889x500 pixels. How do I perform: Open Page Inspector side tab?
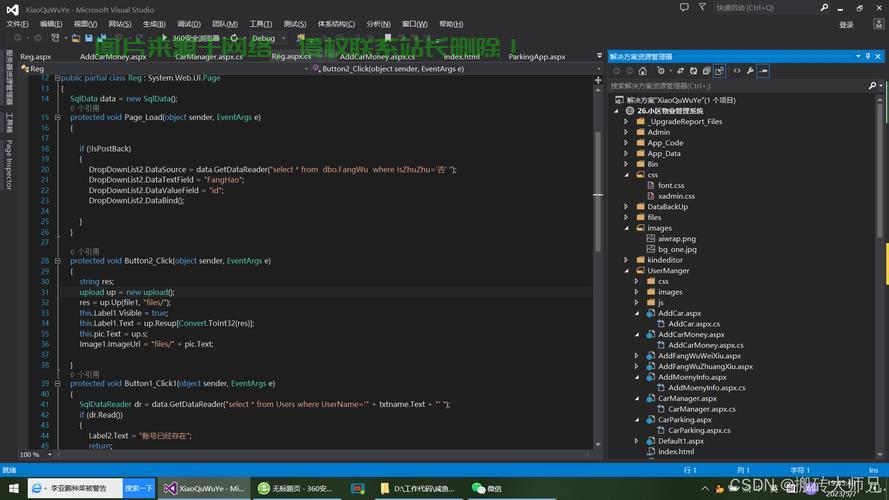(x=9, y=164)
